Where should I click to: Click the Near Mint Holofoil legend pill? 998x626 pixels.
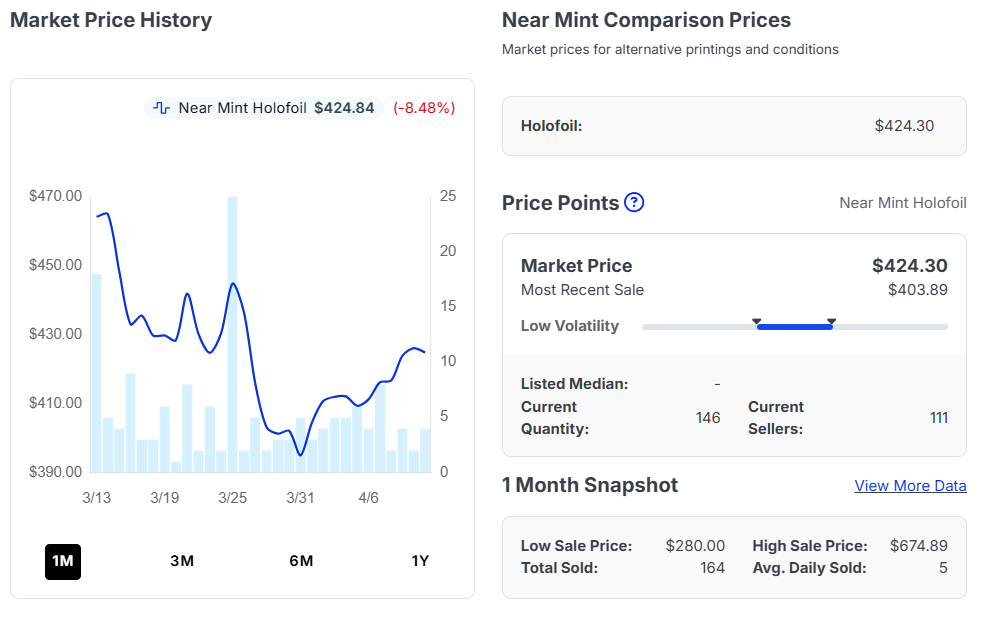[x=265, y=108]
